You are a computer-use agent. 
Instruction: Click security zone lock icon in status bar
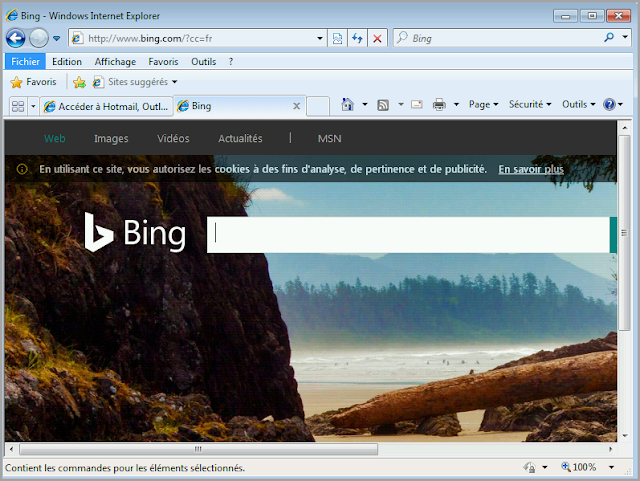[x=530, y=467]
